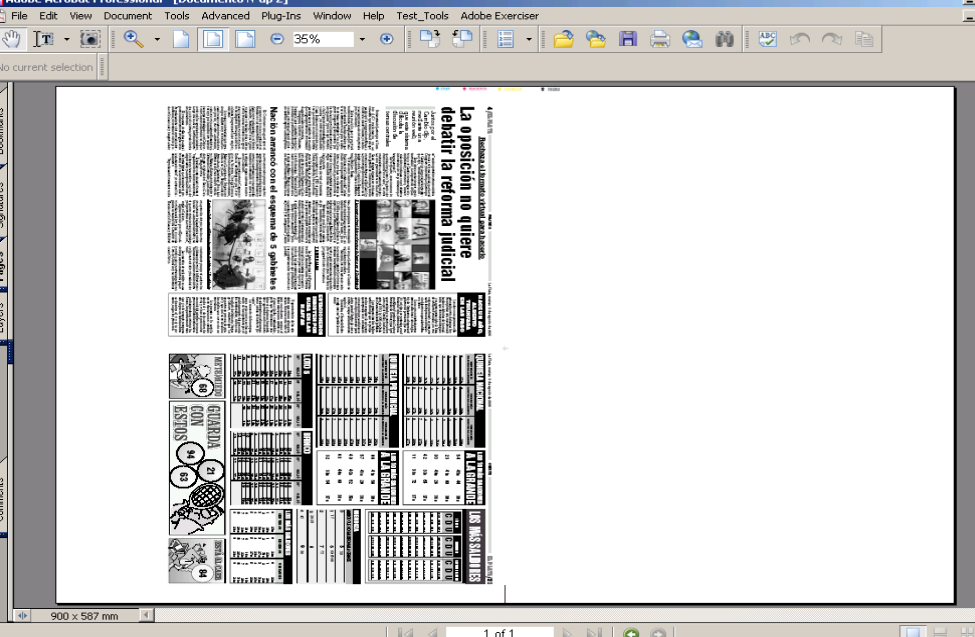975x637 pixels.
Task: Activate the Snapshot tool
Action: 88,40
